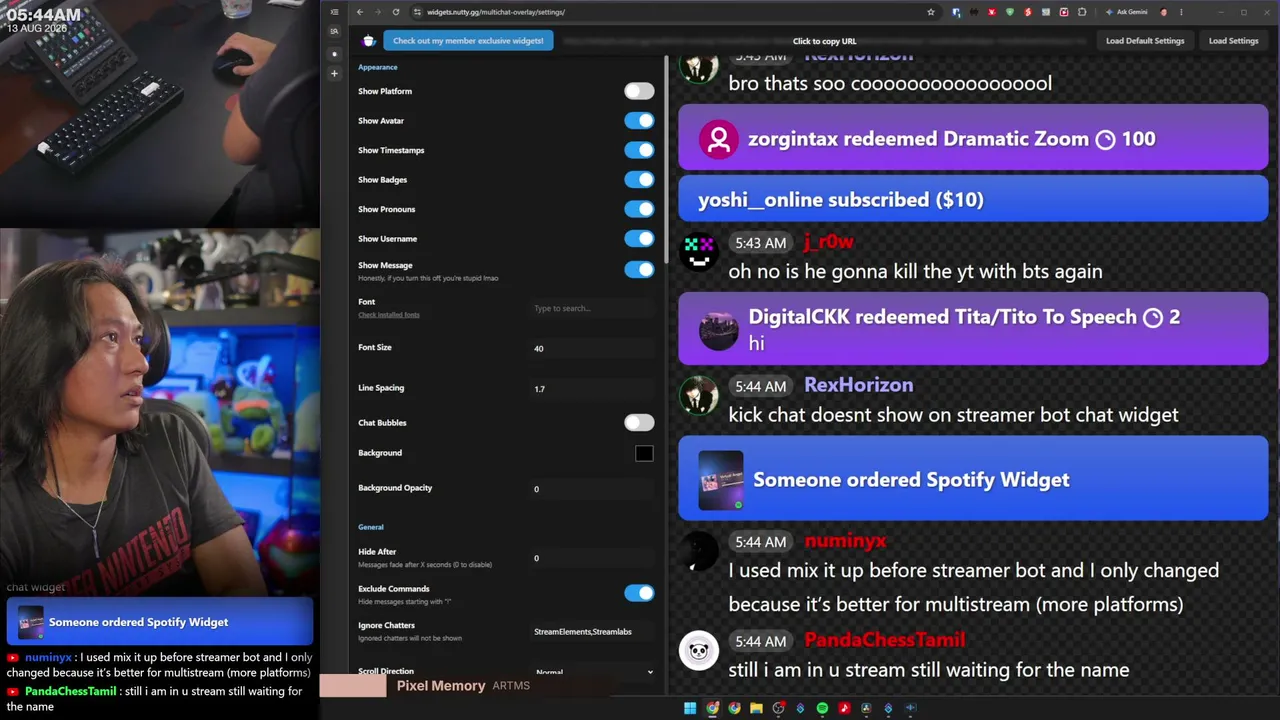Click the open-tab dot in the sidebar
Screen dimensions: 1280x720
(x=334, y=54)
